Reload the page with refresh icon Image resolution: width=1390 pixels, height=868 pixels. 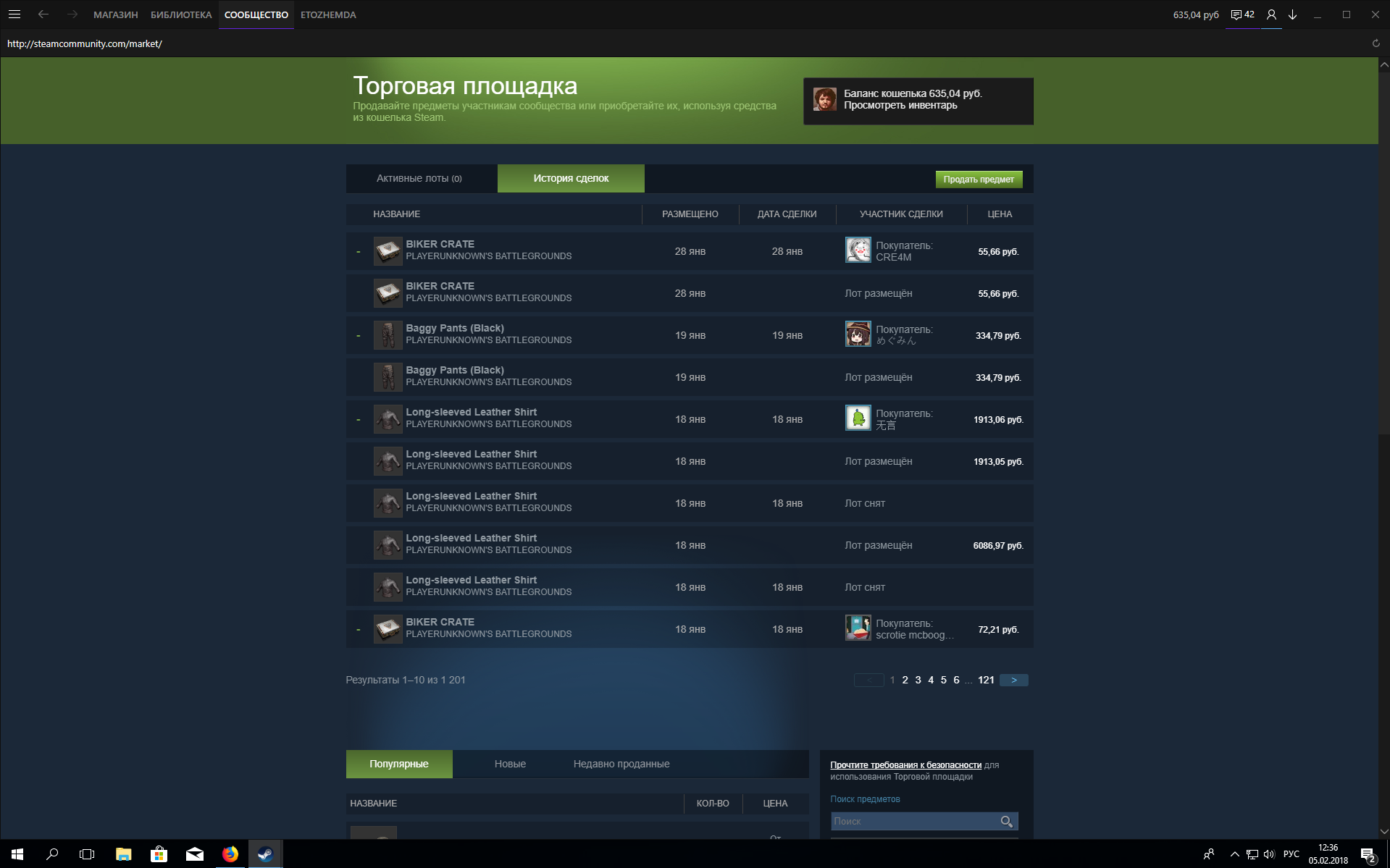coord(1376,43)
